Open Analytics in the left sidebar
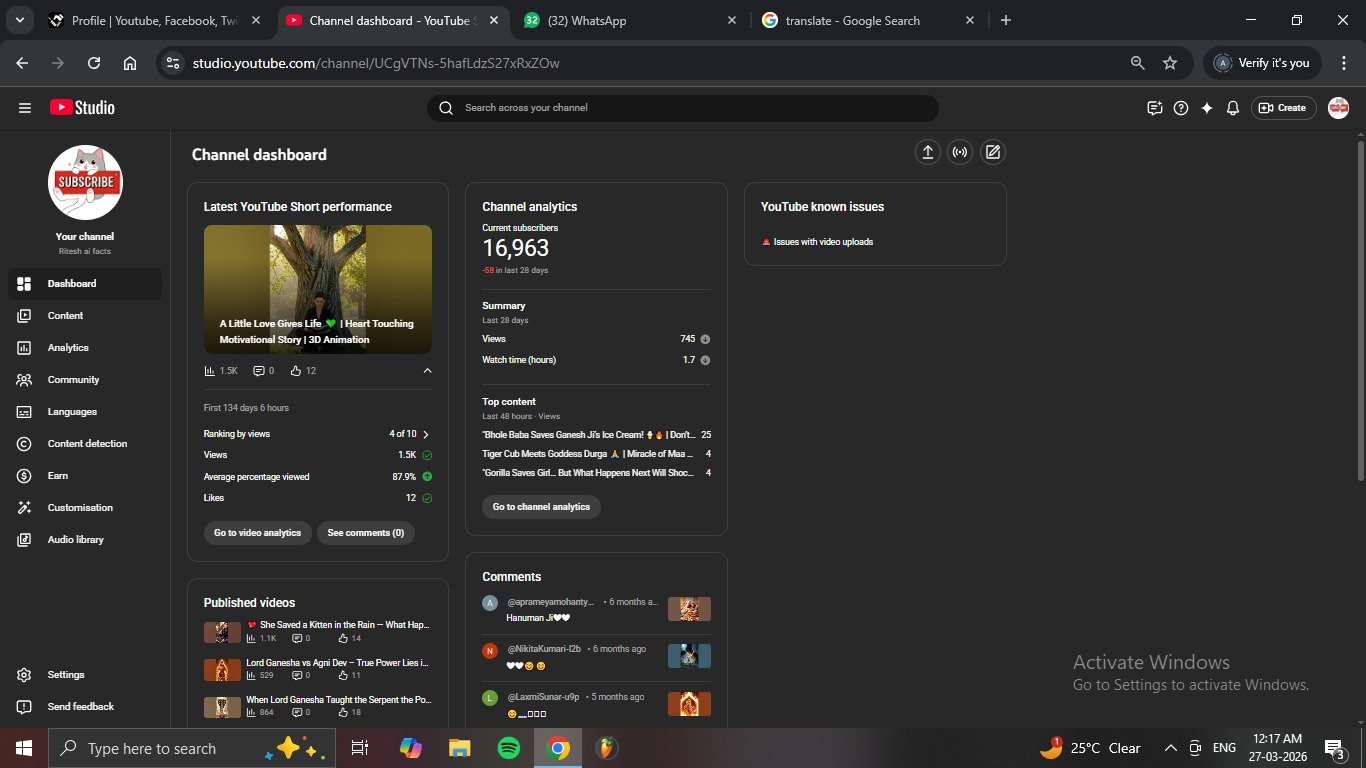 (x=68, y=348)
